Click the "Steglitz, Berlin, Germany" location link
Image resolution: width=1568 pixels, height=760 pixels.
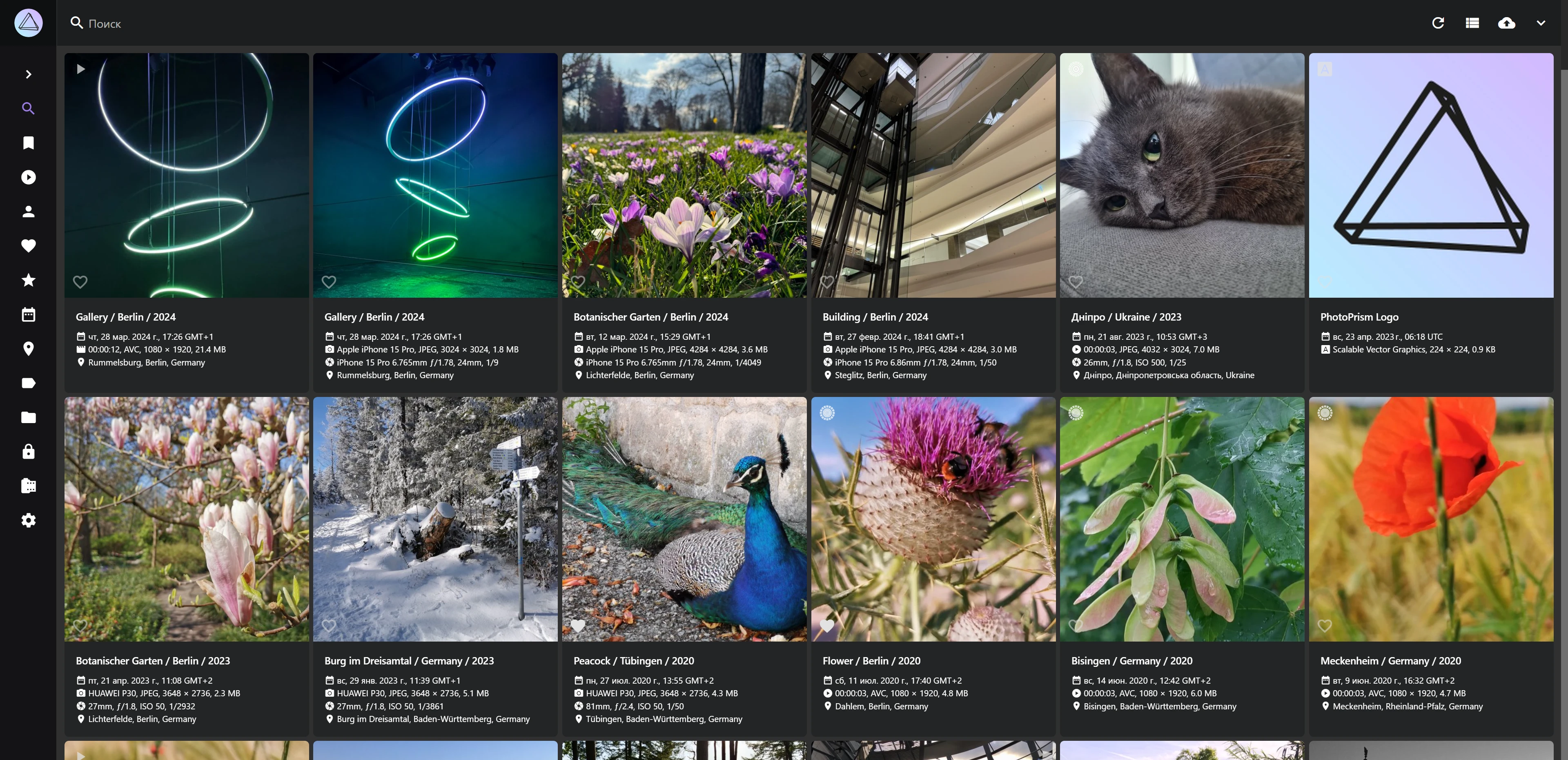[x=880, y=375]
